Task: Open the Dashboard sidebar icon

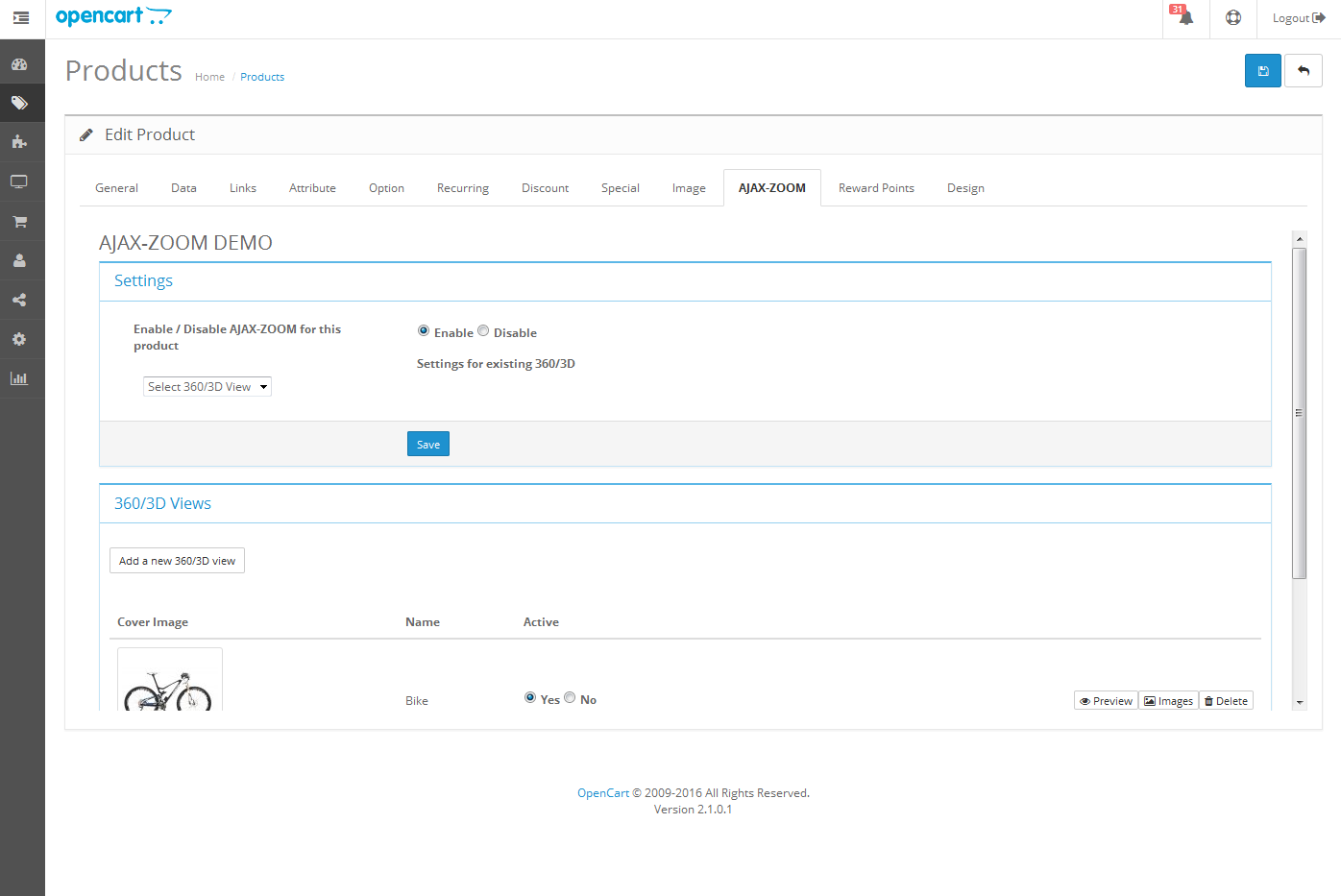Action: [x=19, y=64]
